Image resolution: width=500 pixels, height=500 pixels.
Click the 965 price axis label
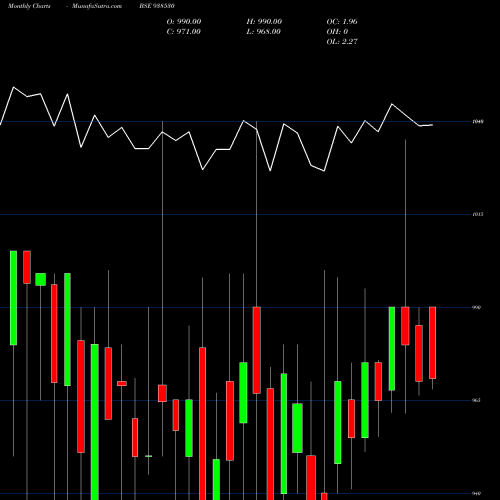click(x=477, y=400)
